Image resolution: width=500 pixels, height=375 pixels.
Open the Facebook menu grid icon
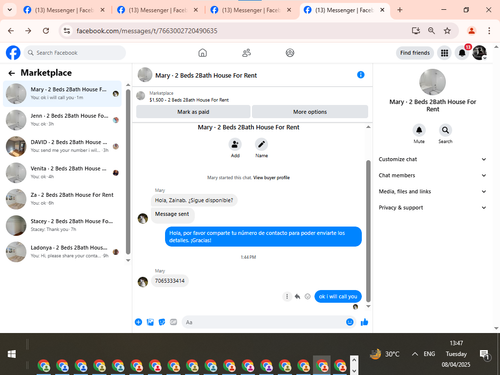(444, 53)
